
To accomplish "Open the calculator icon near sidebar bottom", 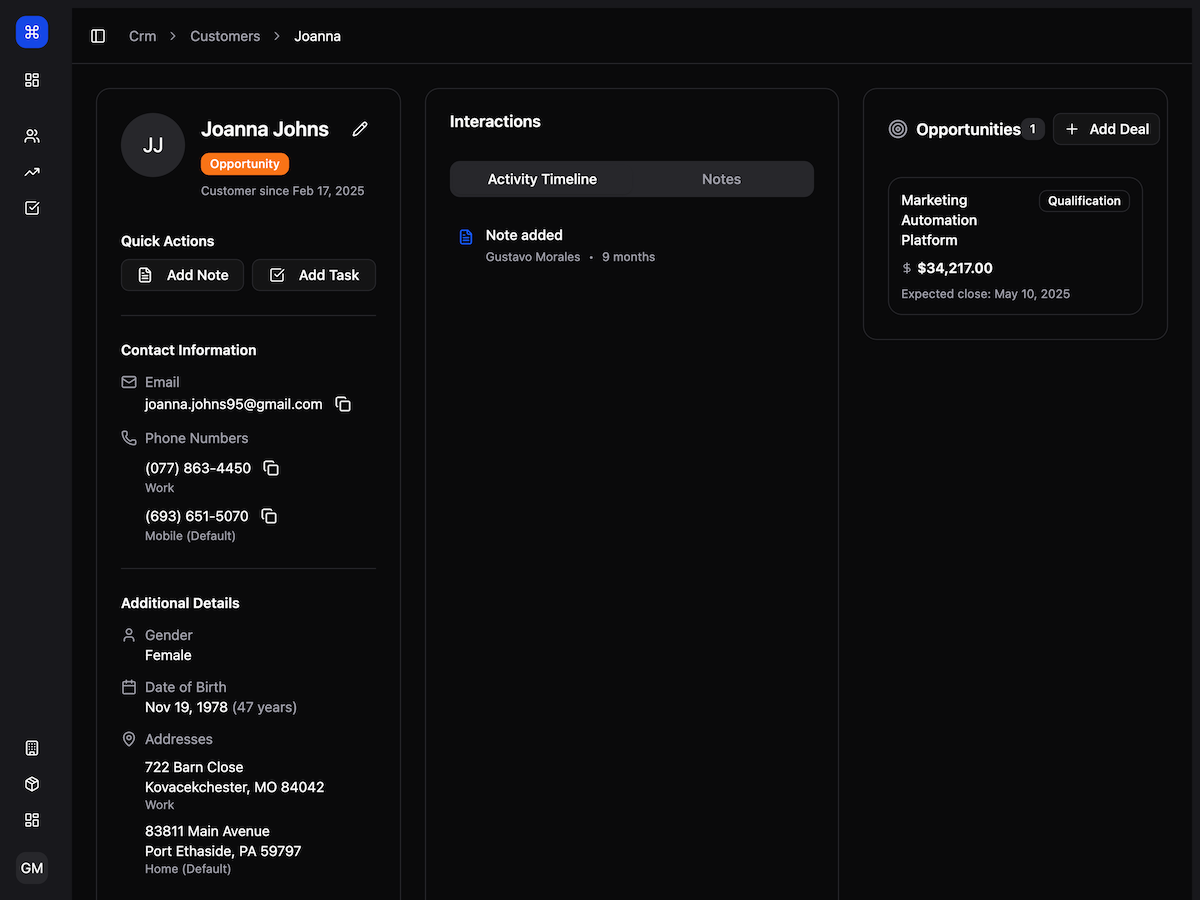I will 31,747.
